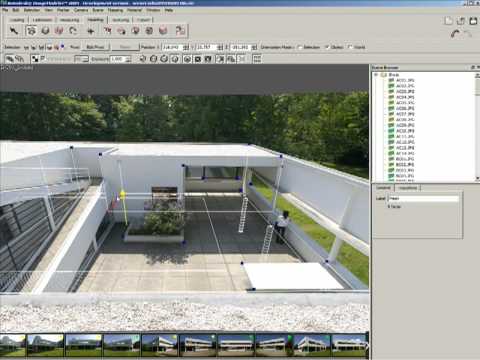Click the last icon in modeling toolbar
The image size is (480, 360).
coord(180,31)
